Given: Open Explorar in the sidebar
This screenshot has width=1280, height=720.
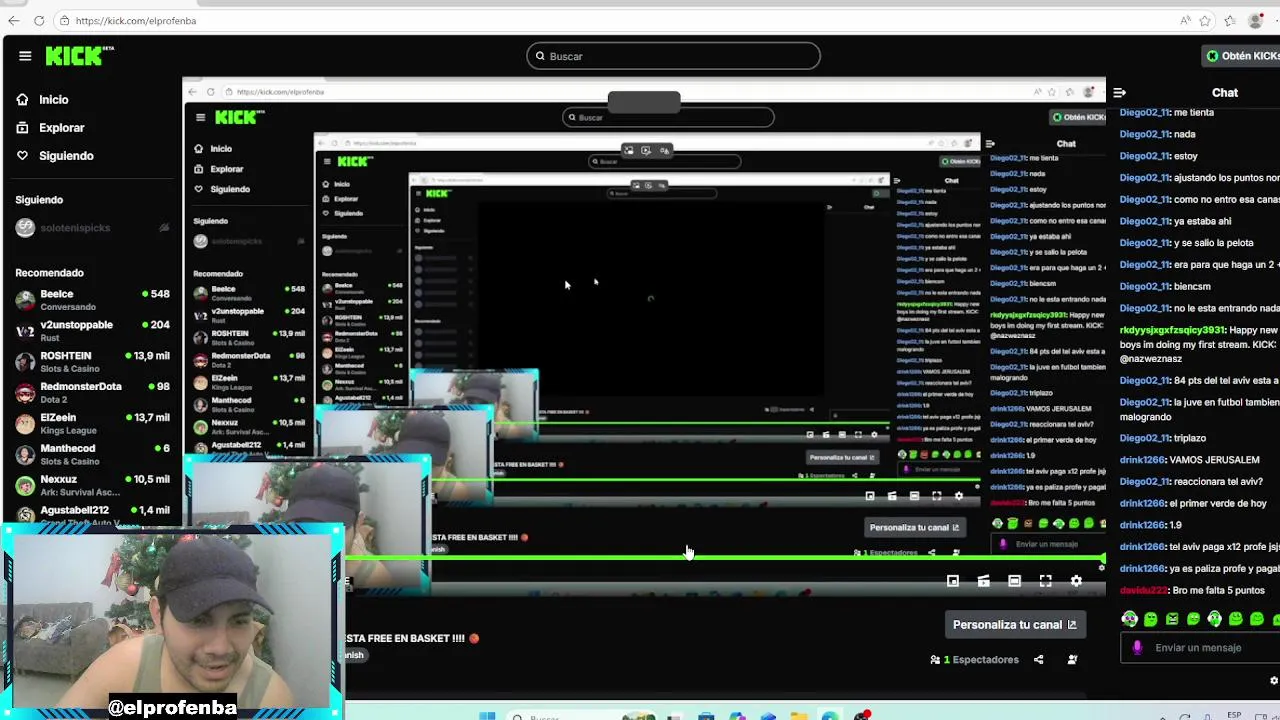Looking at the screenshot, I should 61,128.
